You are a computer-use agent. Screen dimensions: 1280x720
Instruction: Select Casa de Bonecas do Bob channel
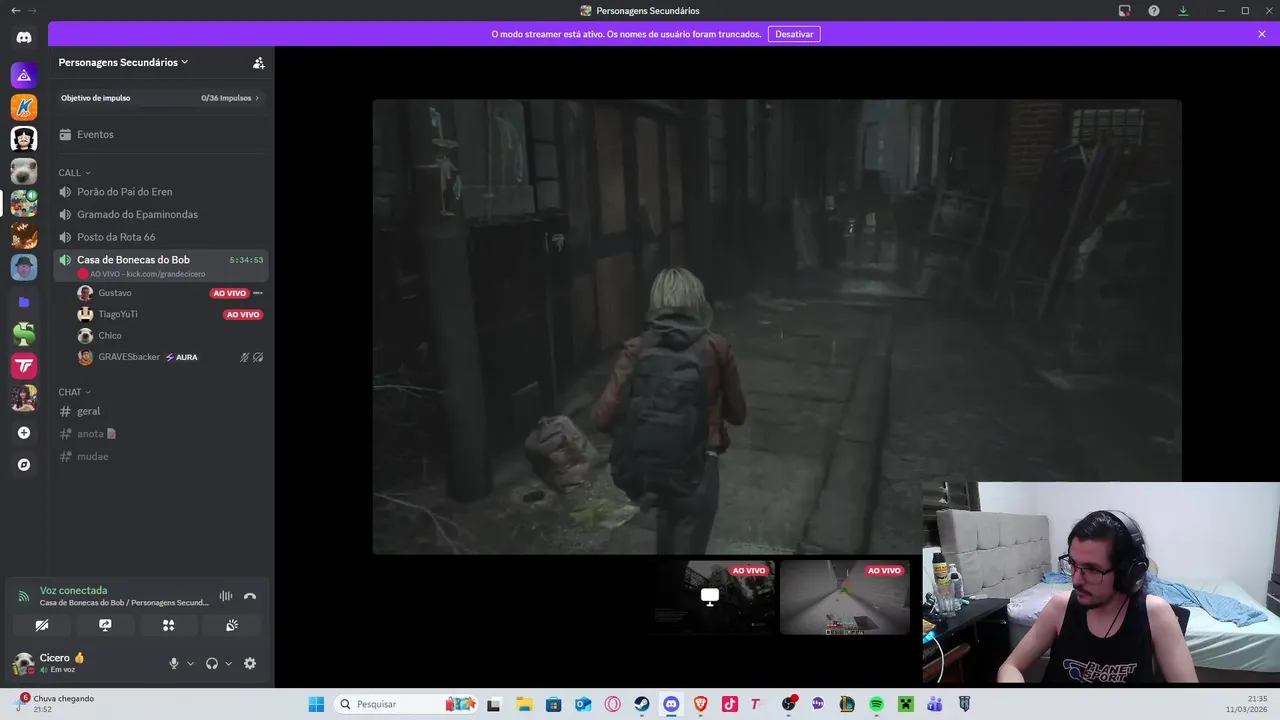pos(160,265)
